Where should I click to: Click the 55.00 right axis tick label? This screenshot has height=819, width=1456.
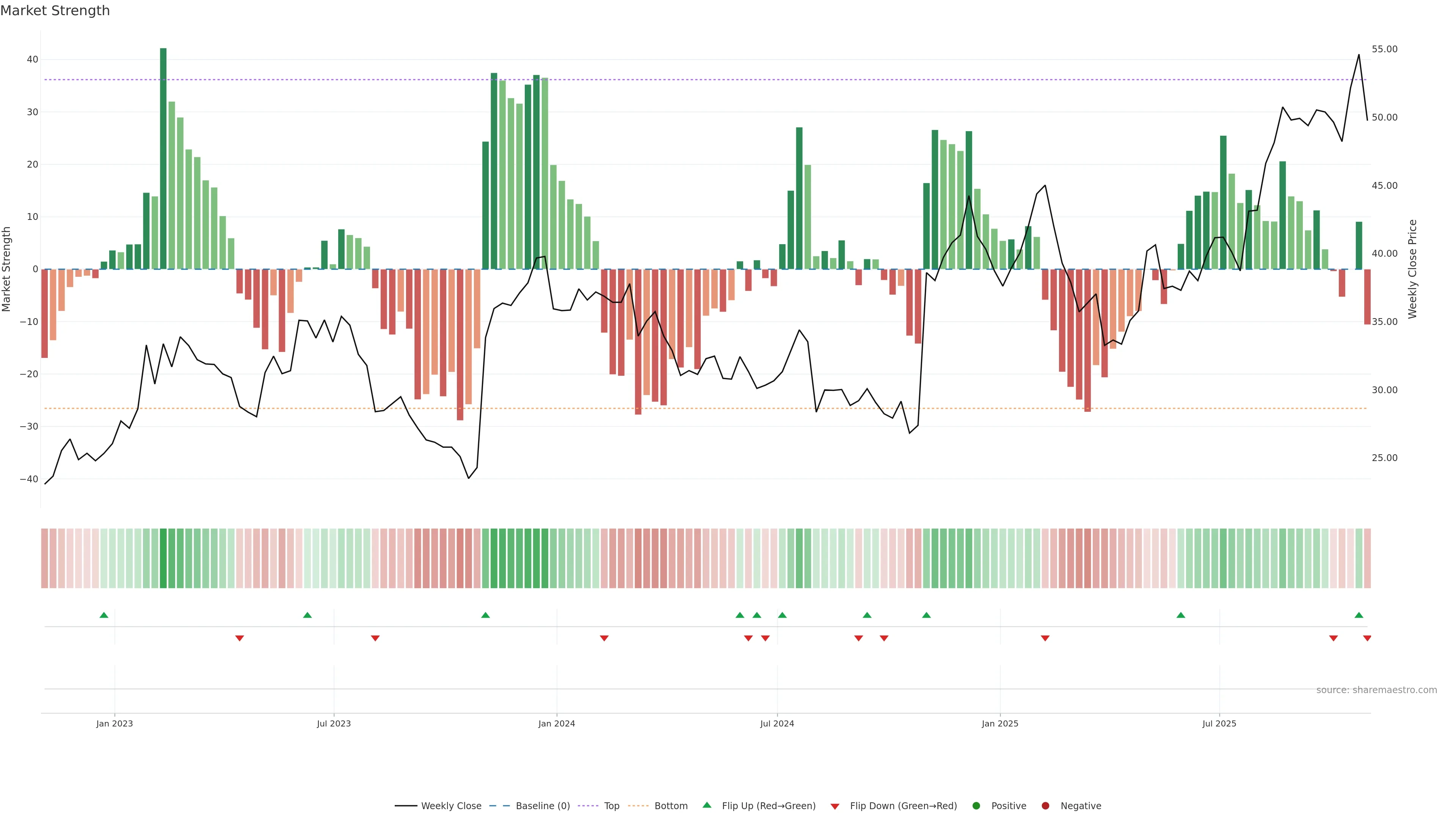point(1384,49)
